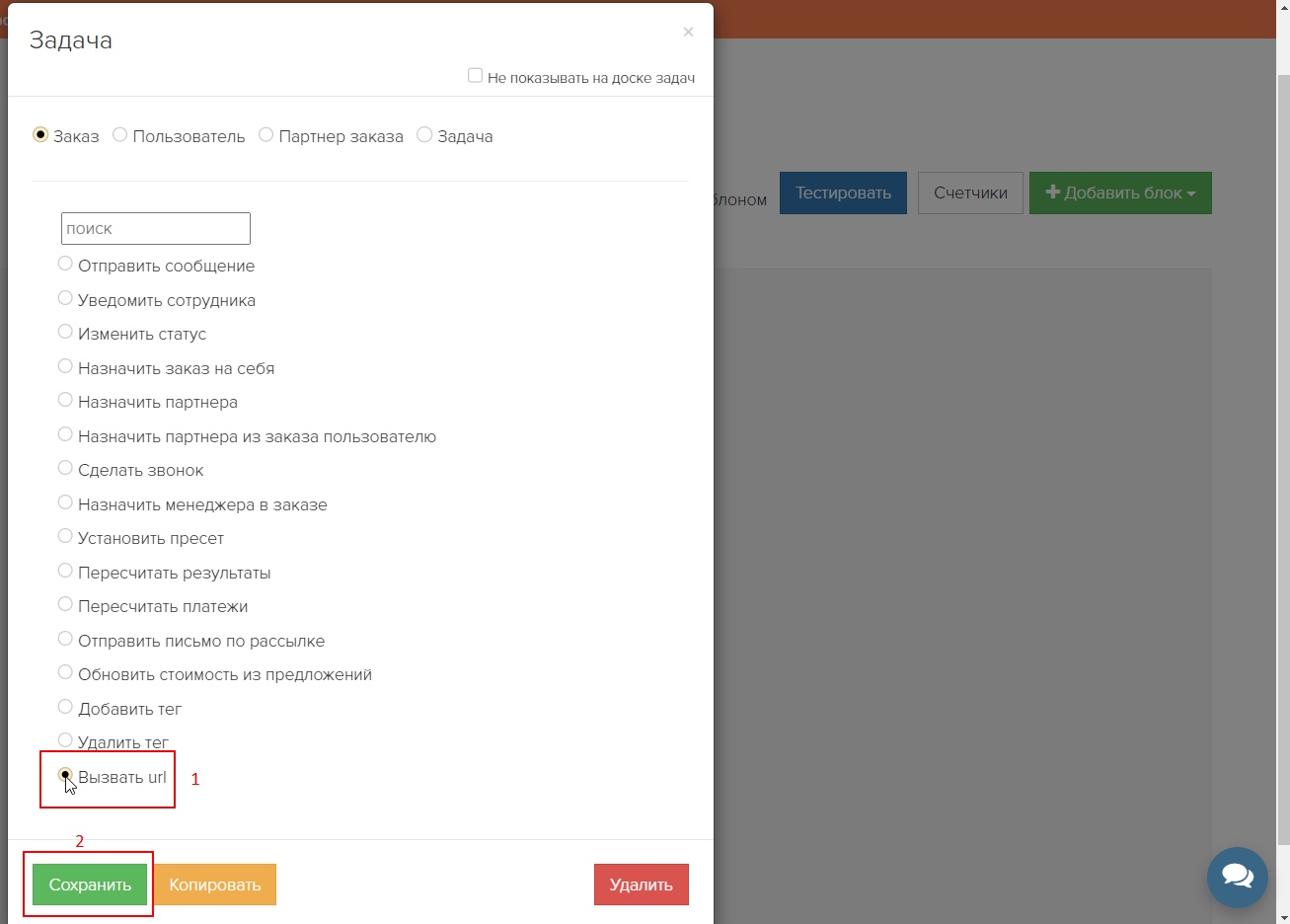Choose 'Пересчитать платежи' option
Image resolution: width=1290 pixels, height=924 pixels.
65,604
